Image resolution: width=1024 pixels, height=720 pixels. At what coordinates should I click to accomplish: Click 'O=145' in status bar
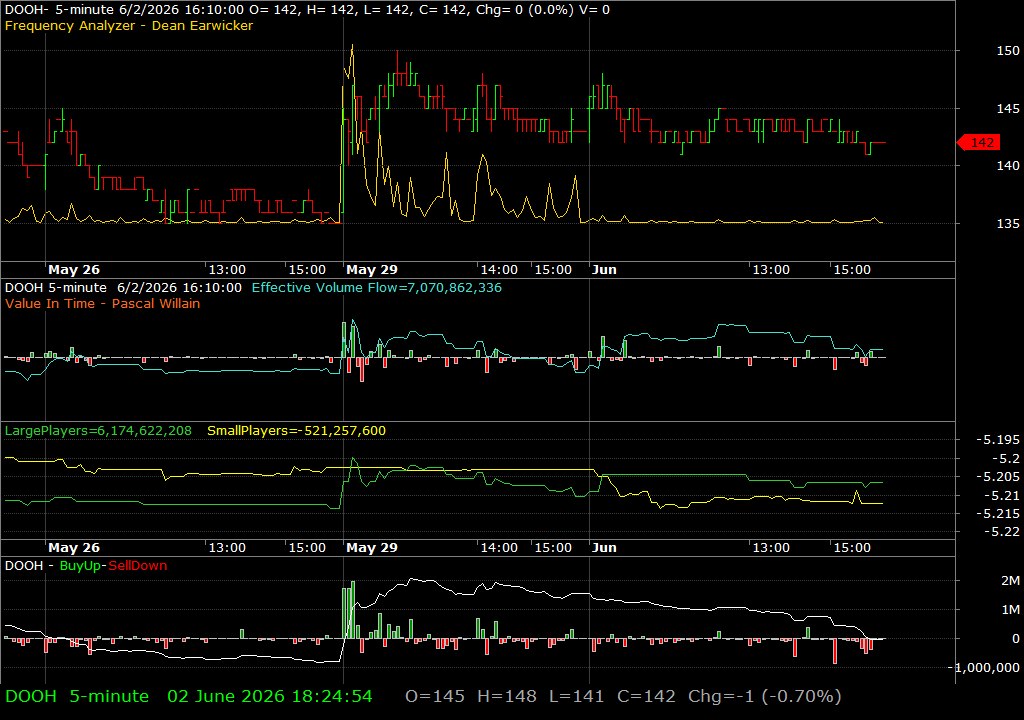pyautogui.click(x=435, y=696)
